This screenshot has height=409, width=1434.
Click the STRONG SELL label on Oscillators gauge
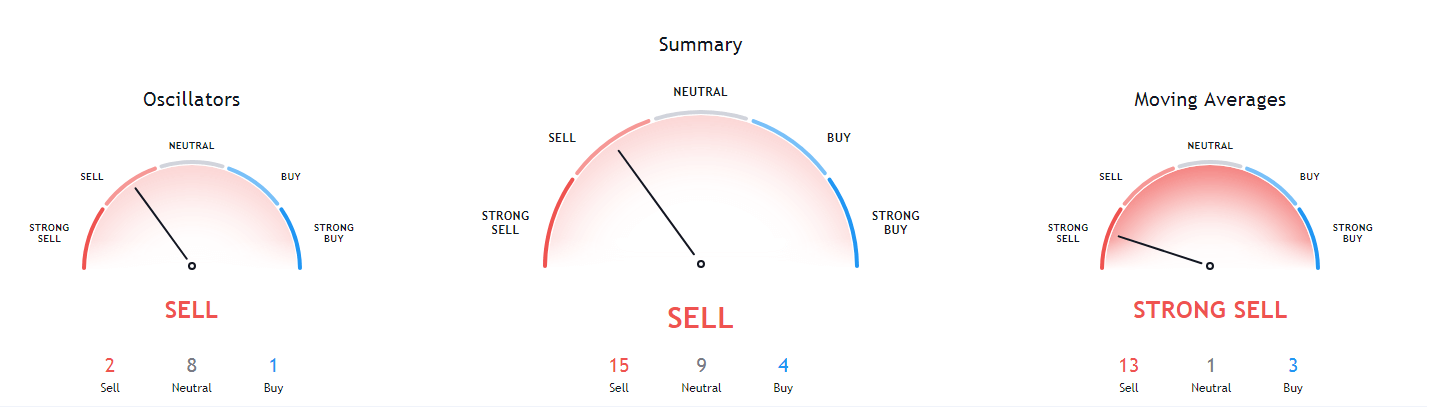(50, 233)
